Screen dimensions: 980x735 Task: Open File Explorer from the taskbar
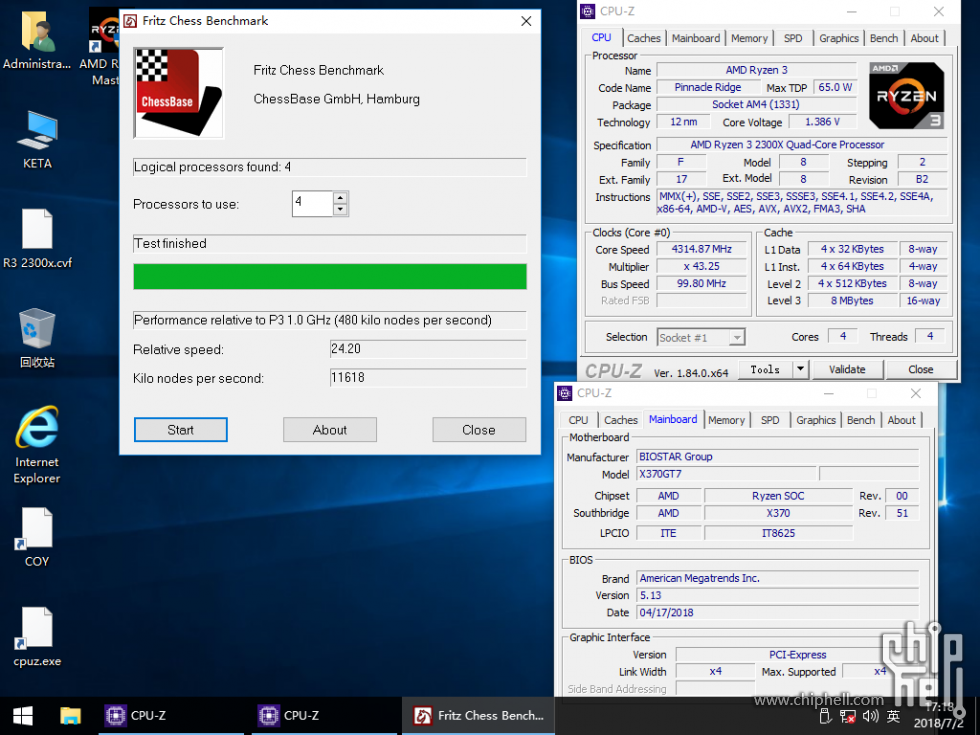pyautogui.click(x=70, y=715)
